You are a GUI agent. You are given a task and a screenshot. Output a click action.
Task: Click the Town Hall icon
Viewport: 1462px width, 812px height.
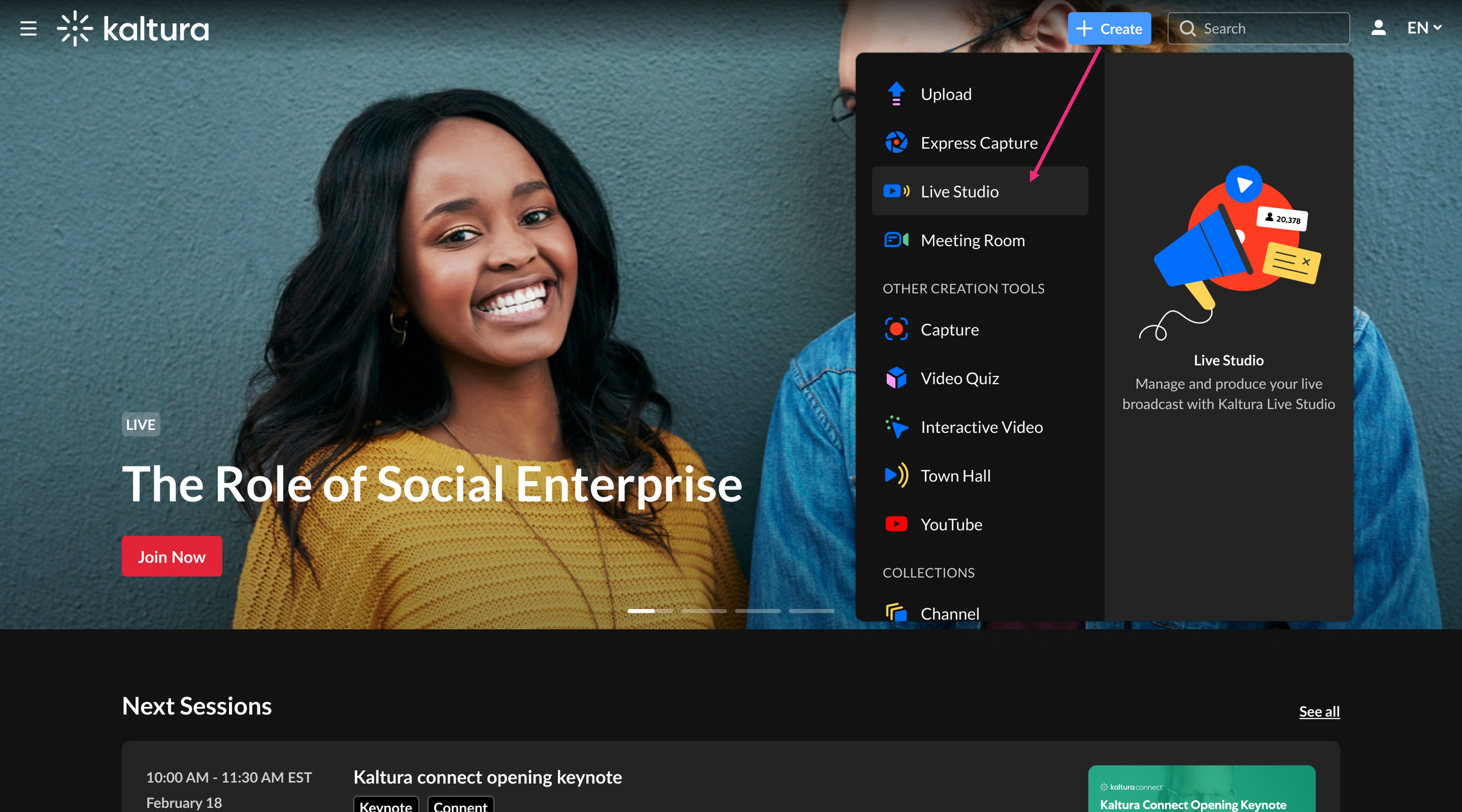point(896,476)
